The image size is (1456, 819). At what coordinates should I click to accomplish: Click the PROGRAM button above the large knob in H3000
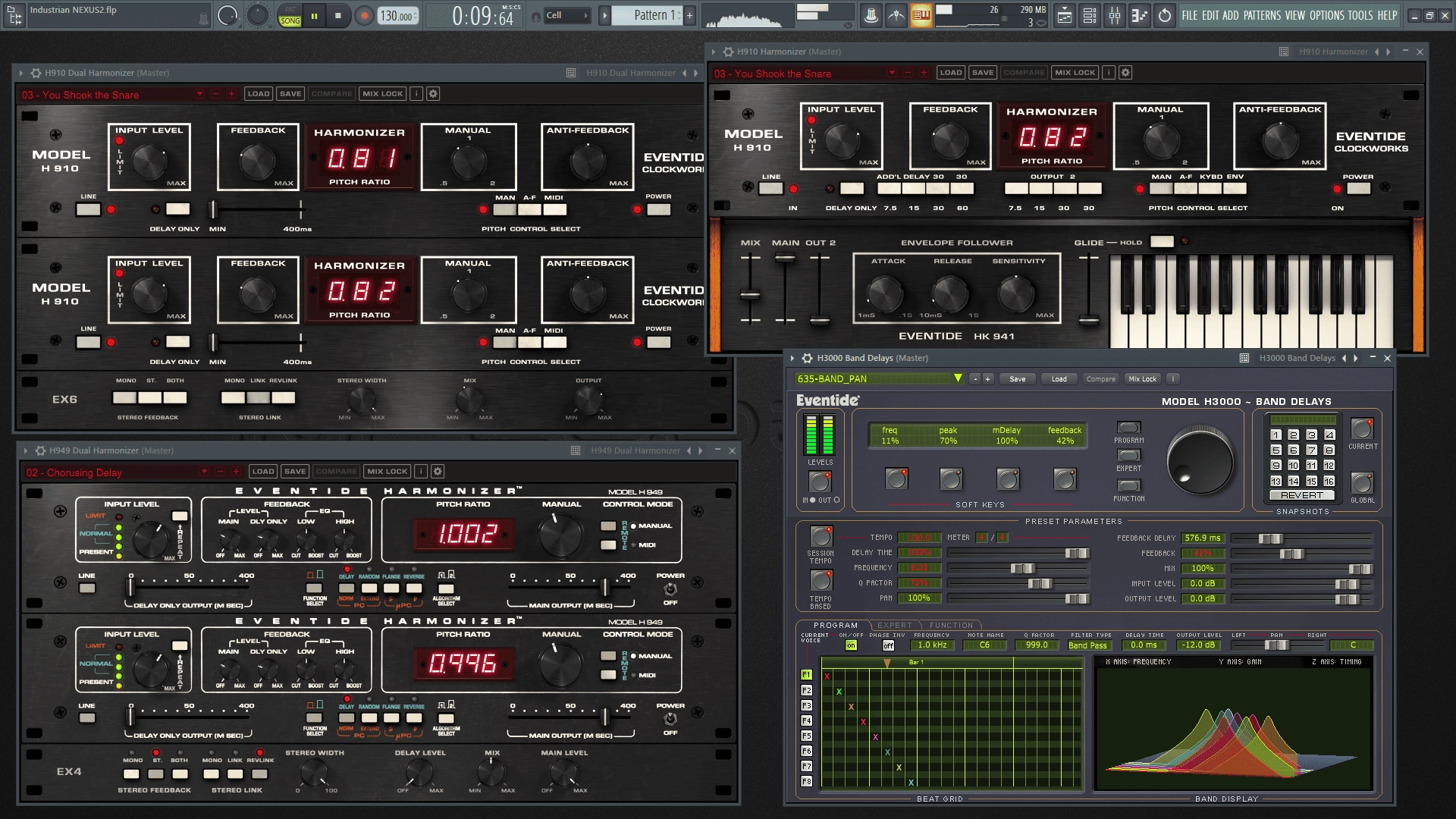(1128, 428)
